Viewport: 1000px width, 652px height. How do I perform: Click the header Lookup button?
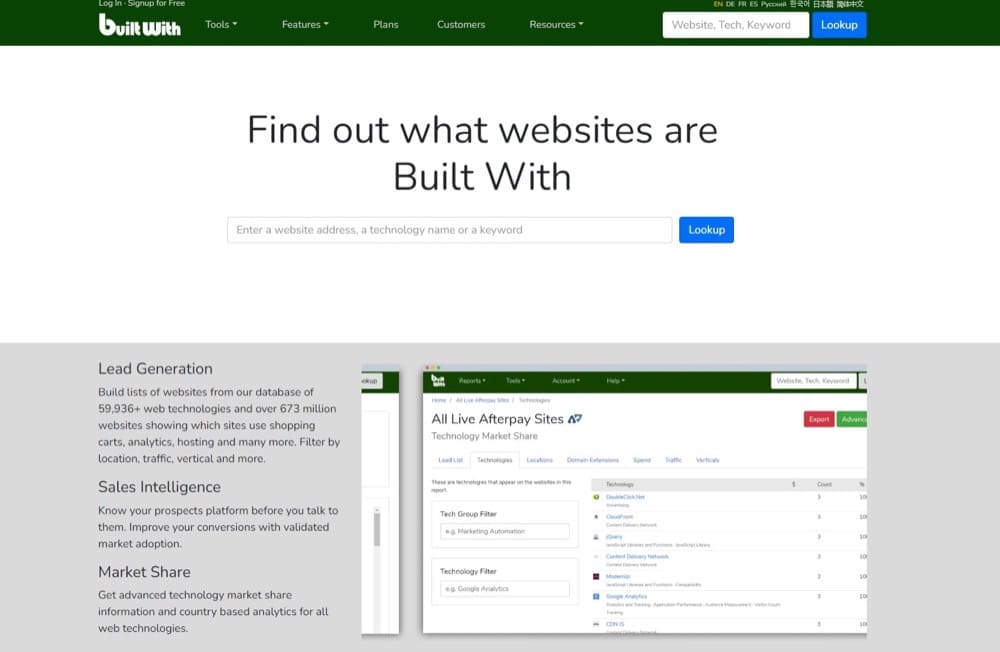coord(839,25)
